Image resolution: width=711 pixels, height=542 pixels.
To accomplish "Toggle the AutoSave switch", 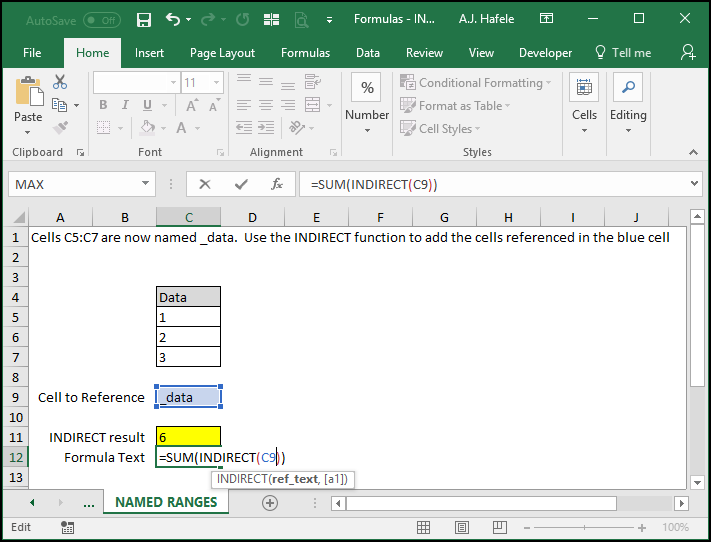I will point(102,20).
